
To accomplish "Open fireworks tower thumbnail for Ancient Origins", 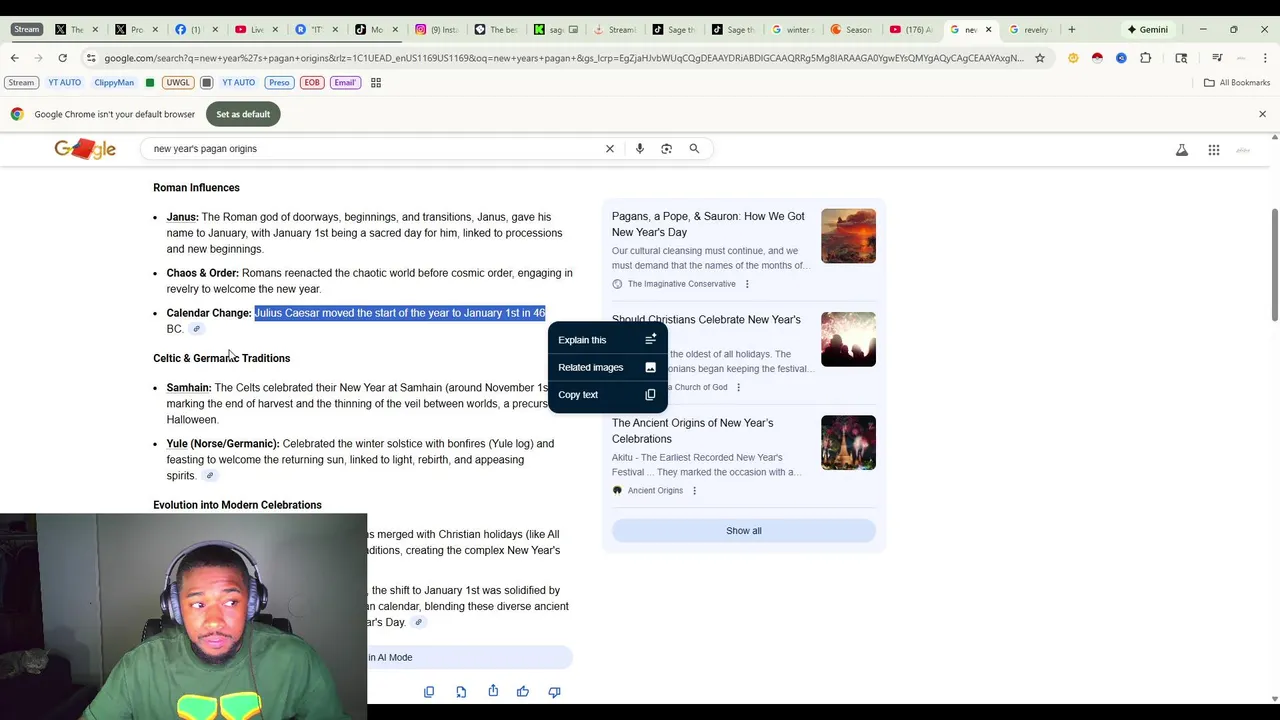I will point(848,442).
